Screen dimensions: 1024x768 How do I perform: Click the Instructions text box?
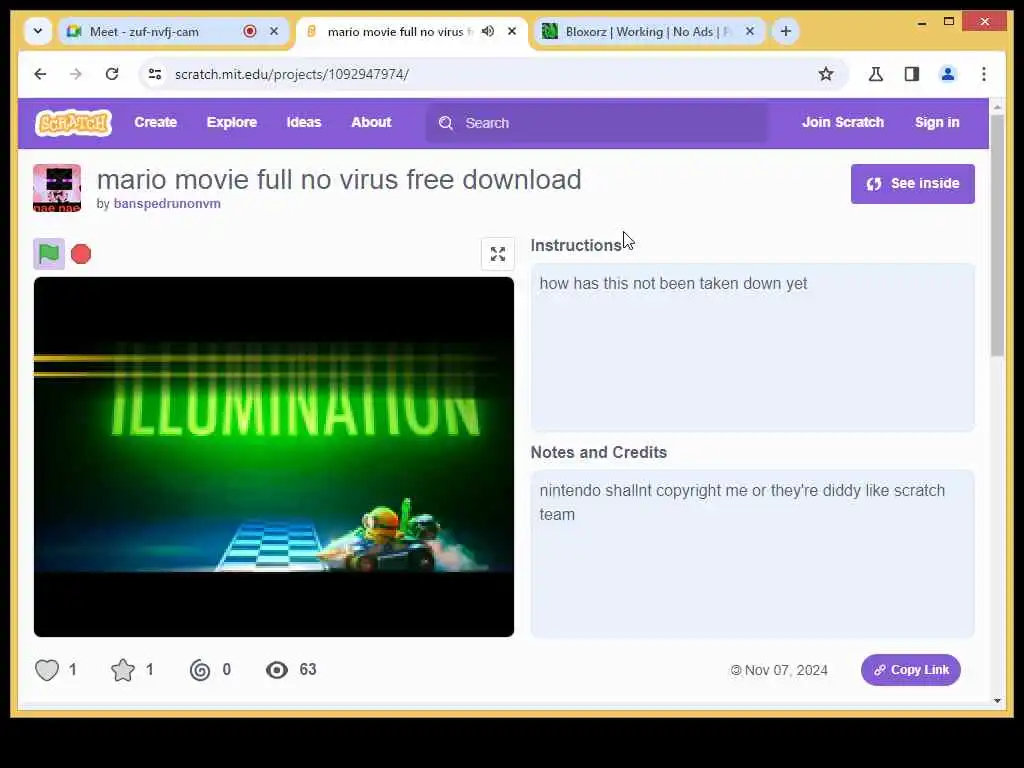click(752, 347)
